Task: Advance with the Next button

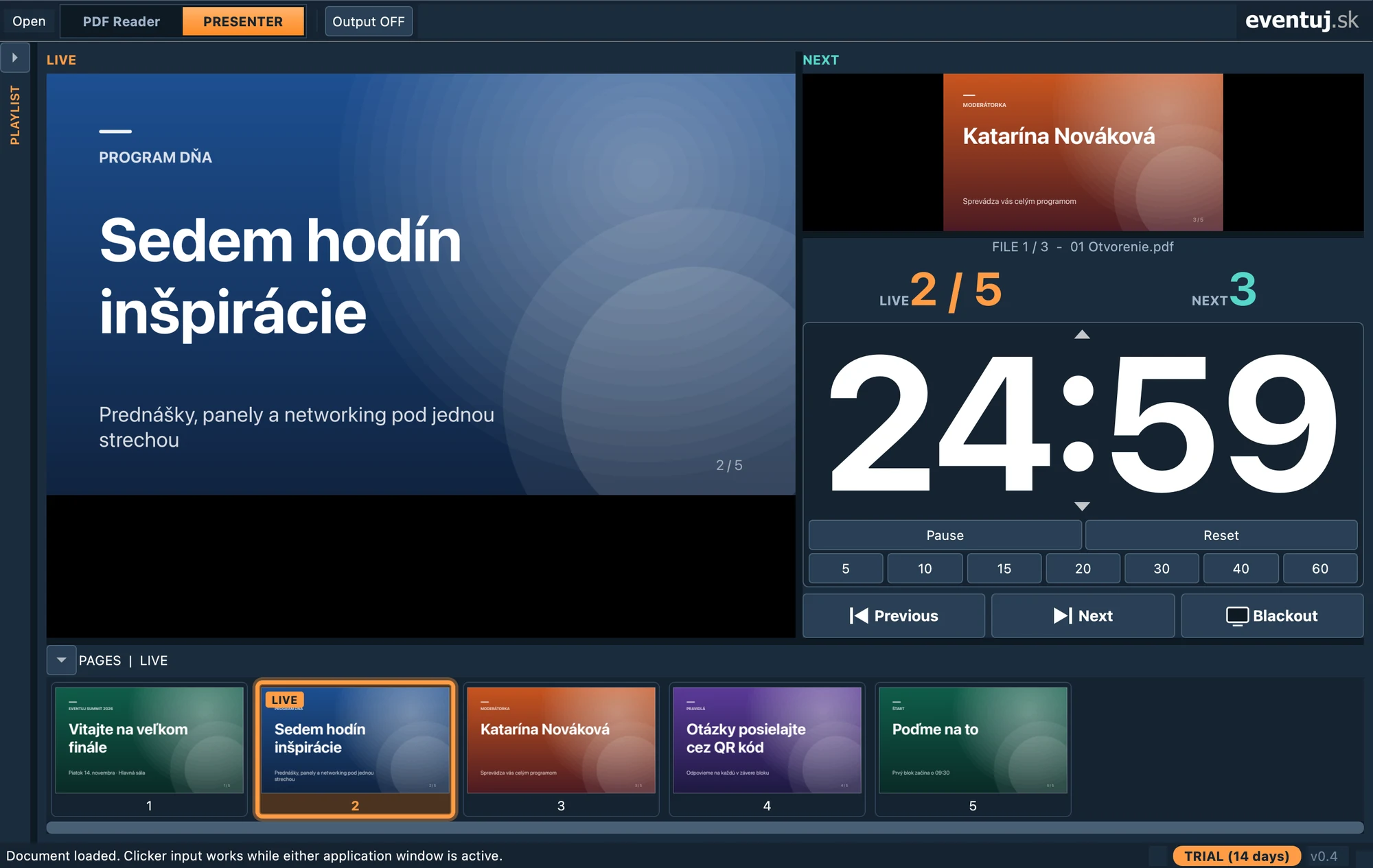Action: pos(1083,616)
